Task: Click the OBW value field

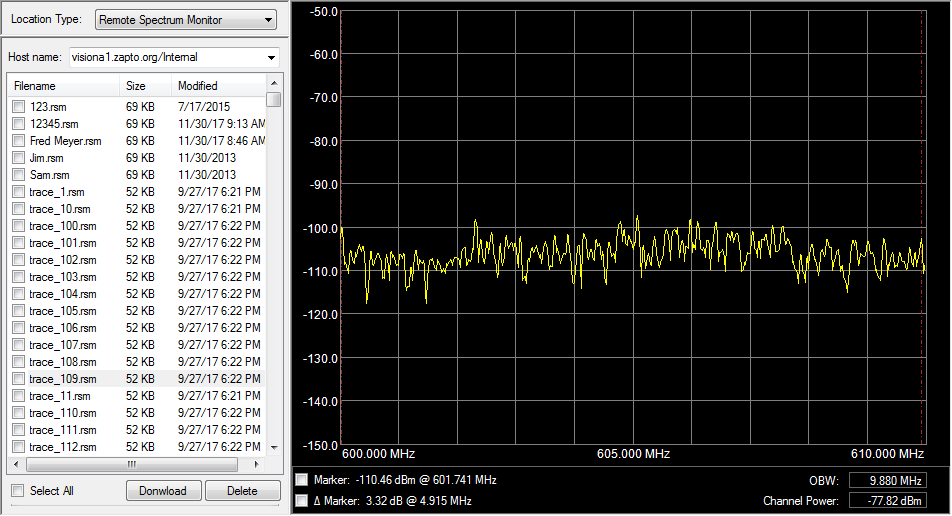Action: [x=887, y=481]
